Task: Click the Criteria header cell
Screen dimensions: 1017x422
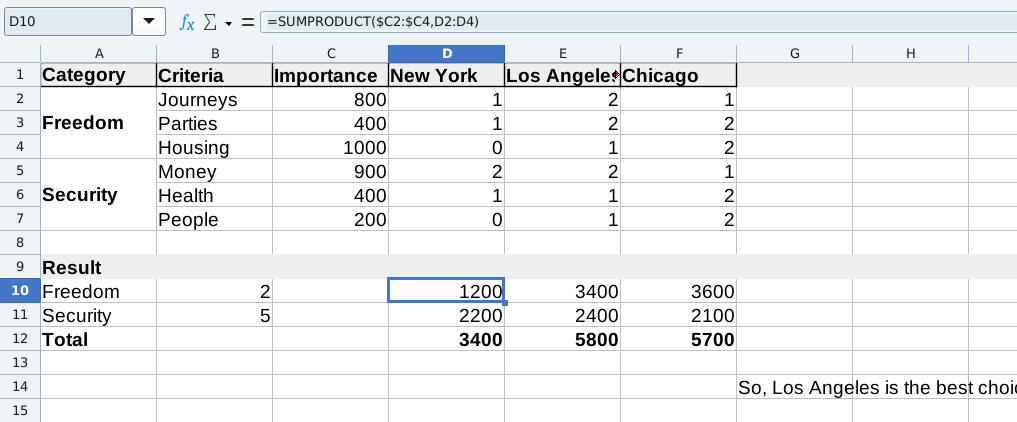Action: [215, 75]
